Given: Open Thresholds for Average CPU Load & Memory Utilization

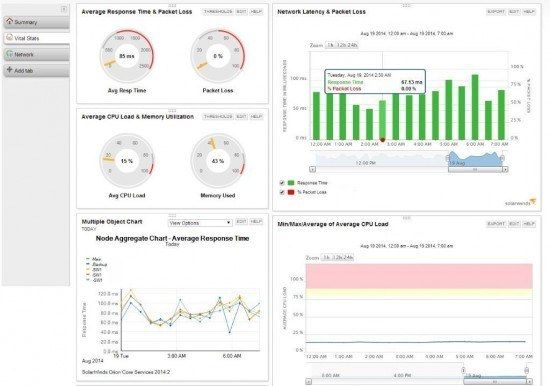Looking at the screenshot, I should (x=218, y=117).
